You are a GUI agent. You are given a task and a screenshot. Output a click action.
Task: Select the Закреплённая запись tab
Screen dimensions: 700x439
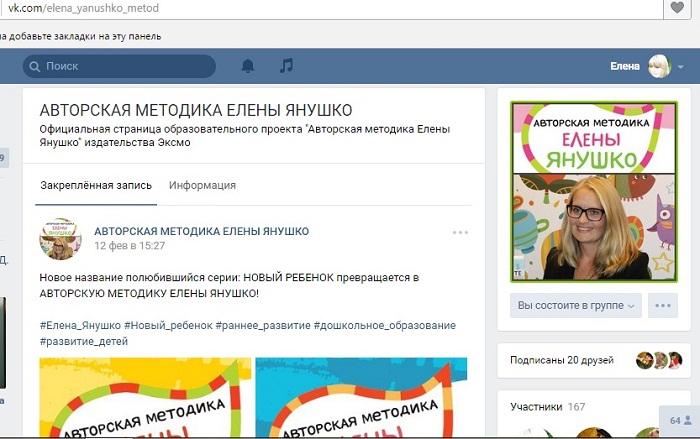click(x=96, y=185)
